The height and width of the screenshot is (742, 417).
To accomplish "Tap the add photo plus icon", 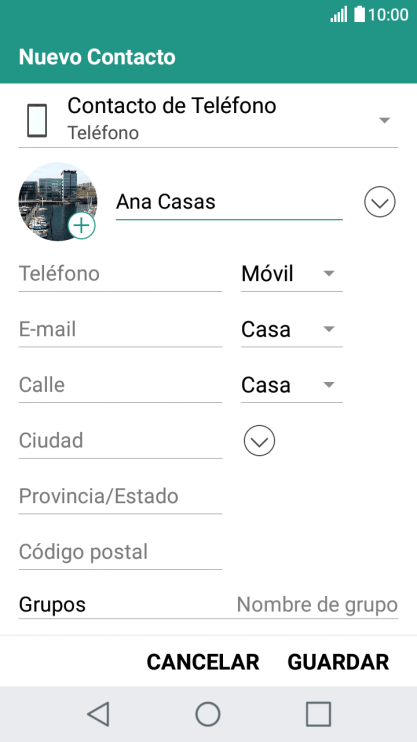I will coord(82,226).
